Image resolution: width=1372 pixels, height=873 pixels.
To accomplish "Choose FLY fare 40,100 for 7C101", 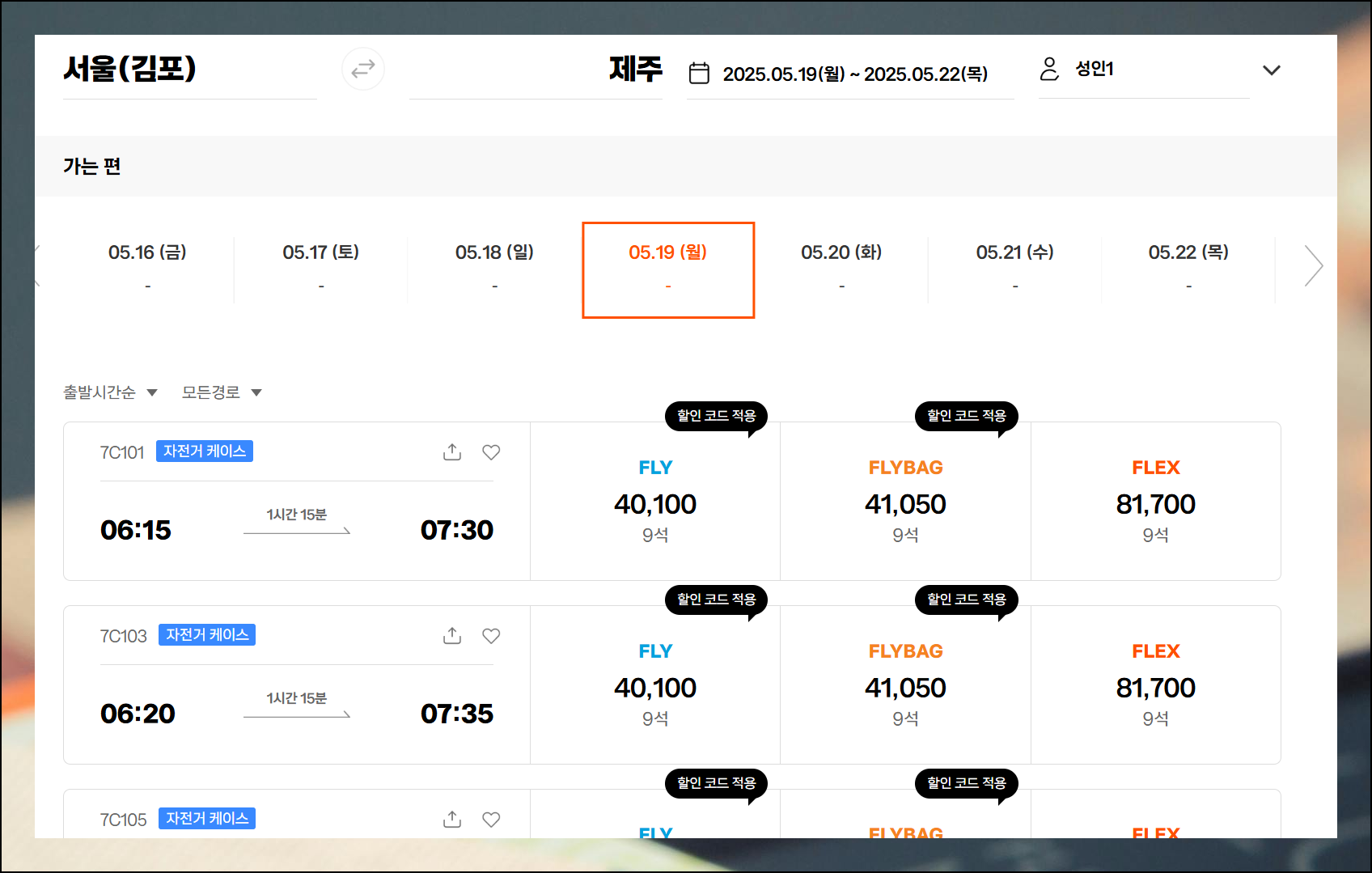I will pos(655,502).
